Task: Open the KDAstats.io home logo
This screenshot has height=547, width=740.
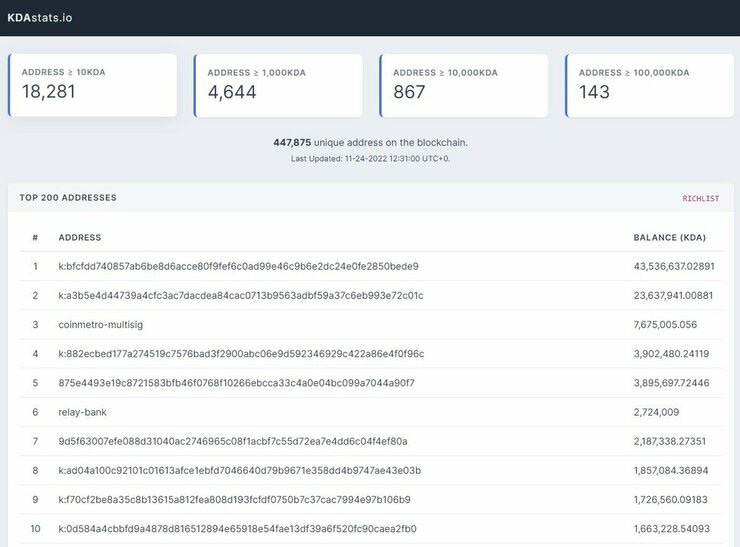Action: click(40, 18)
